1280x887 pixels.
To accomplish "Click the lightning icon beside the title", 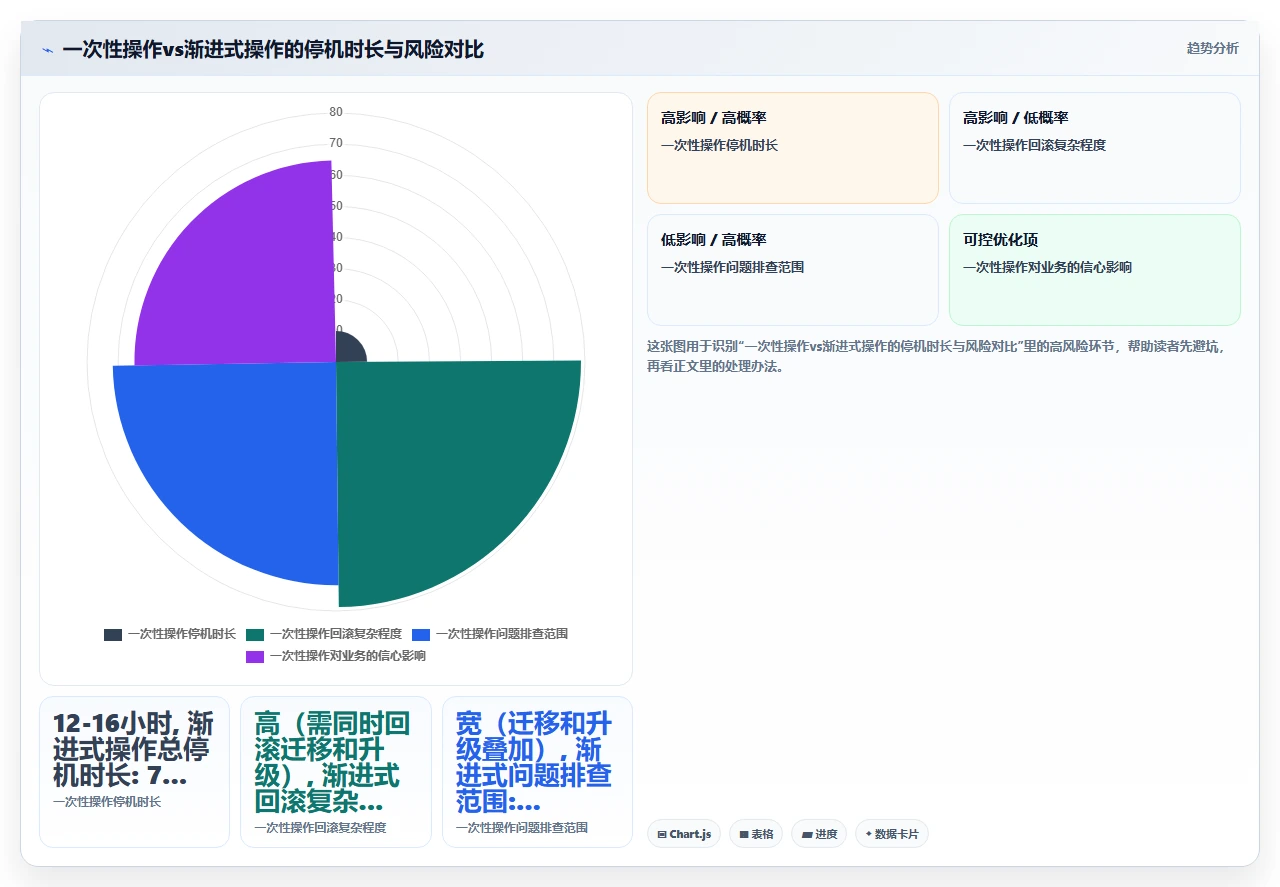I will tap(47, 49).
